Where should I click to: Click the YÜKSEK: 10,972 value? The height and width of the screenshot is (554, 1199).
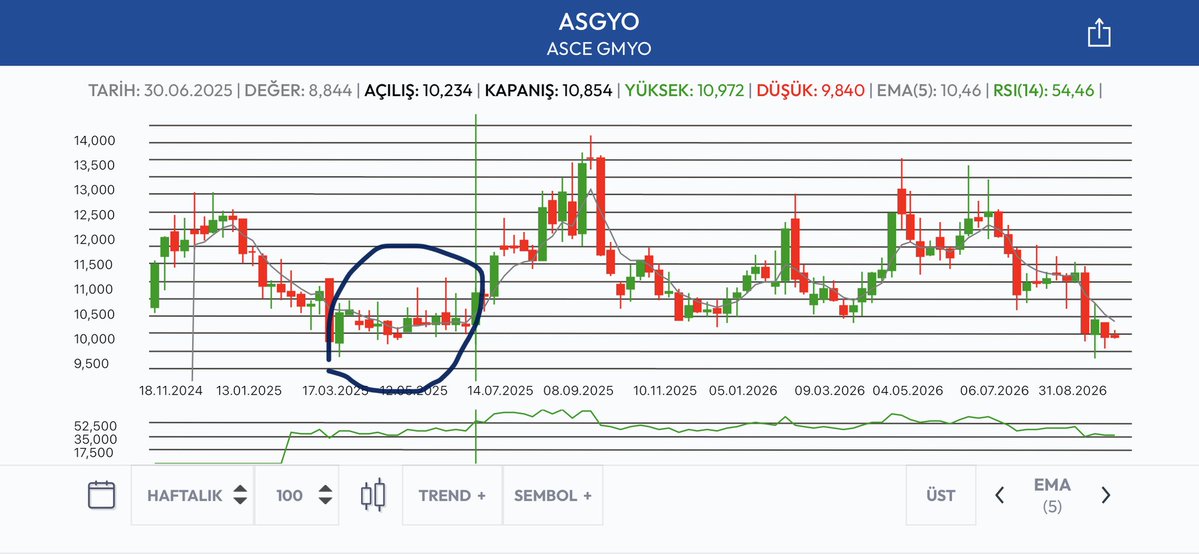click(x=684, y=90)
